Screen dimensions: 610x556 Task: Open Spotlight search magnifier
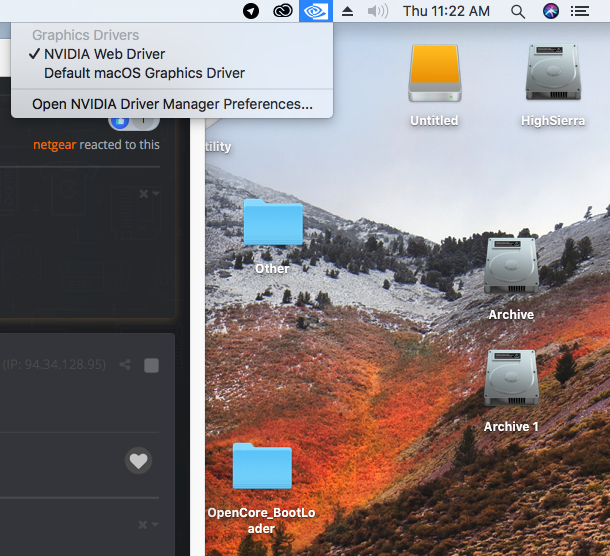[518, 12]
